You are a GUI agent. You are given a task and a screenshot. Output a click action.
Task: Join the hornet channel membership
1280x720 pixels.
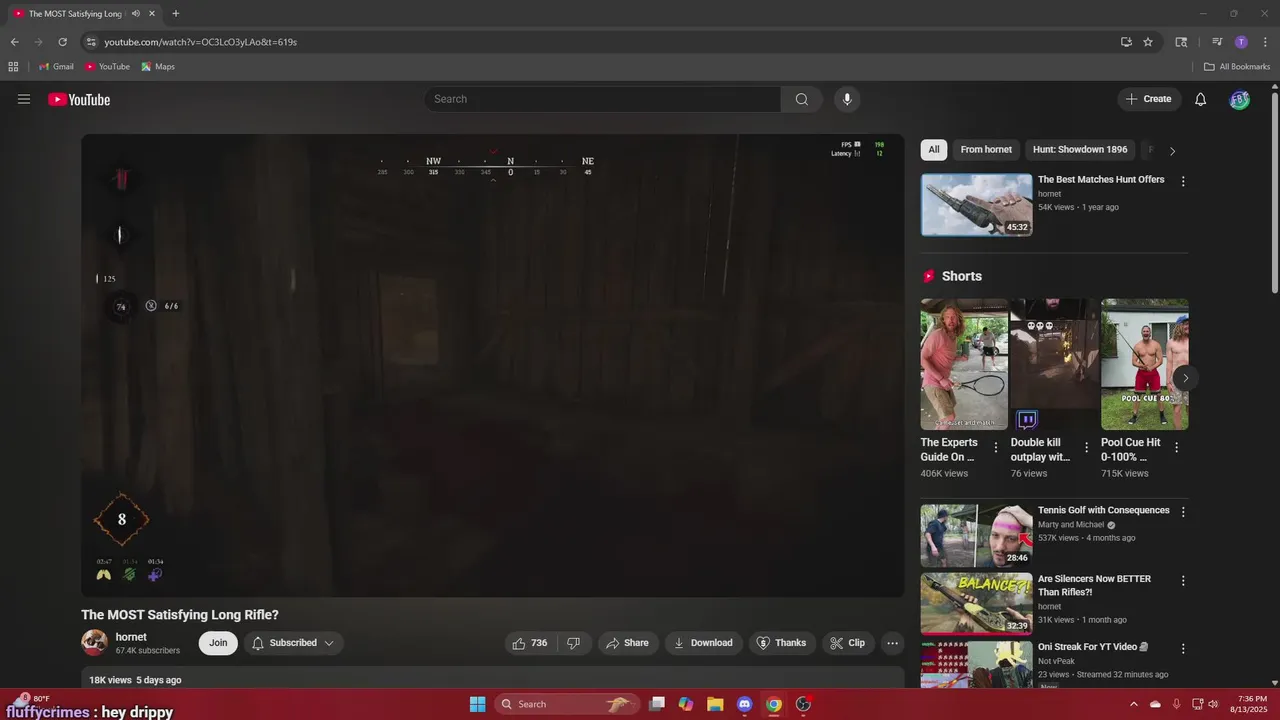point(218,643)
